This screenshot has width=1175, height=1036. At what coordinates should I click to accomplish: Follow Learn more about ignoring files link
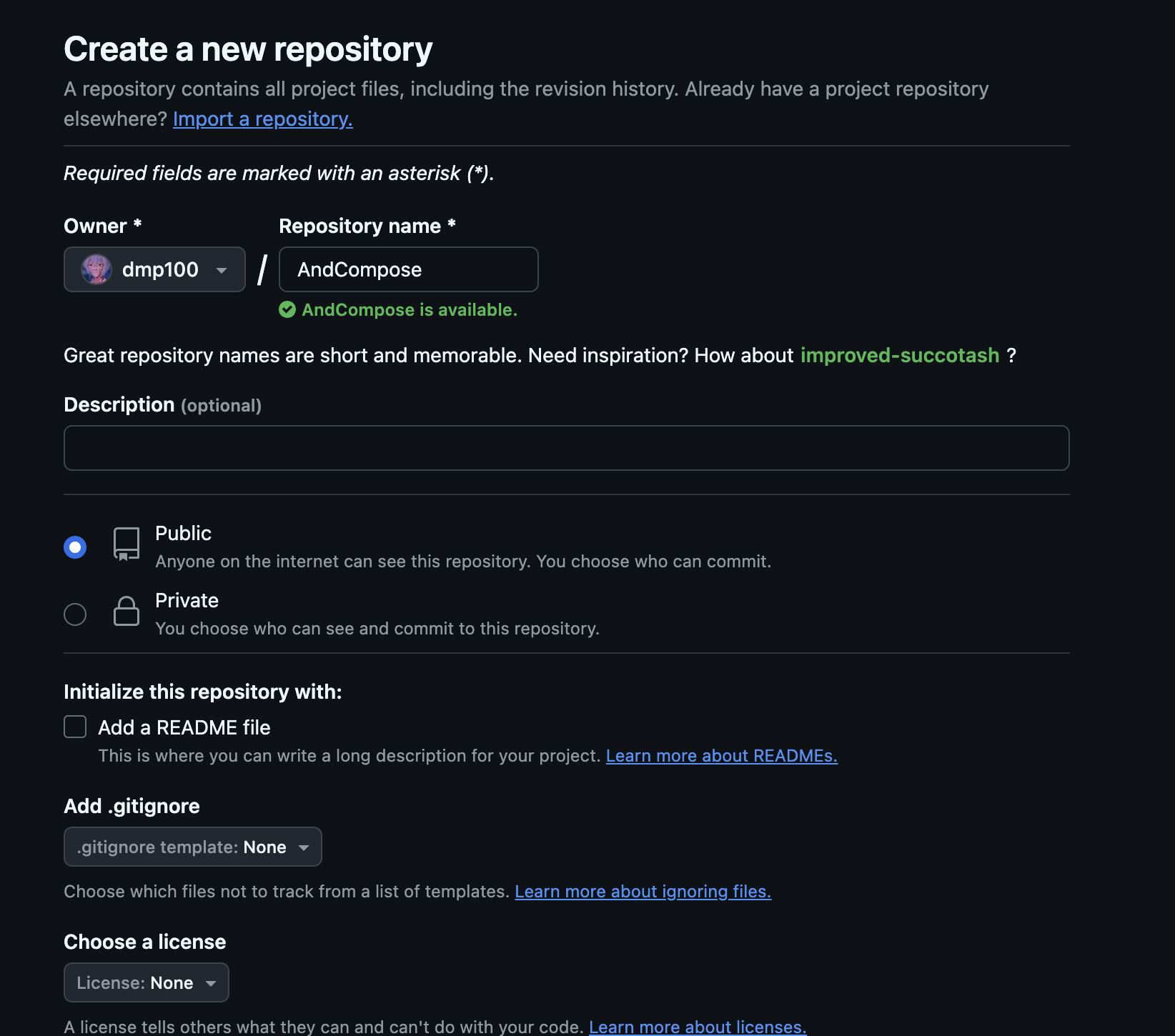(x=643, y=892)
